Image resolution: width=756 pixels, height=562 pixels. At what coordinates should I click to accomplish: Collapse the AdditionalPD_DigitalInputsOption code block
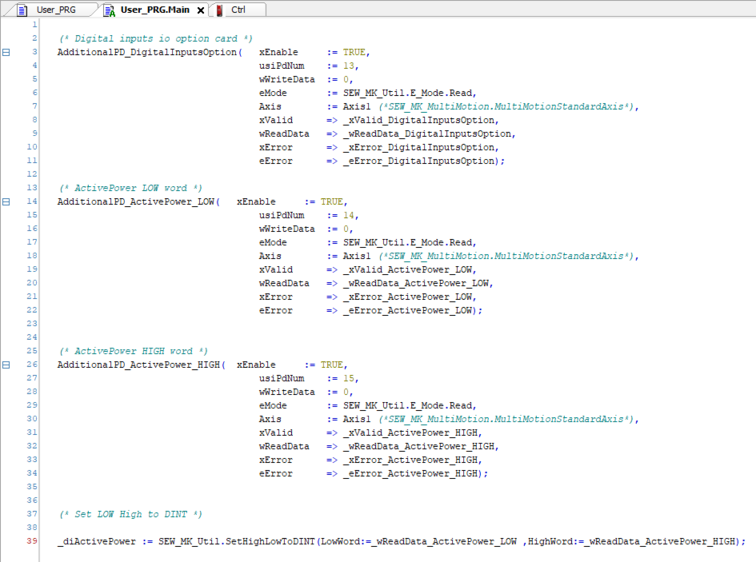[x=7, y=52]
